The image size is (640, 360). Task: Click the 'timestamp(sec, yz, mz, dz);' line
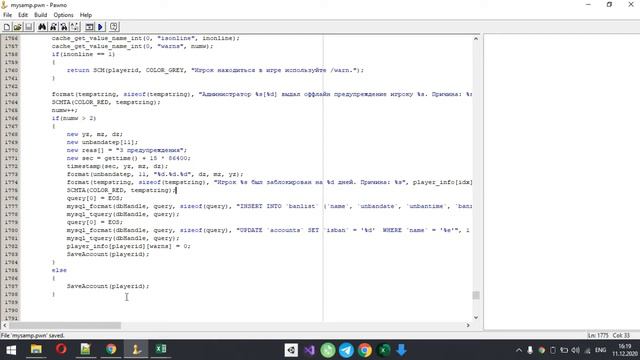point(118,166)
